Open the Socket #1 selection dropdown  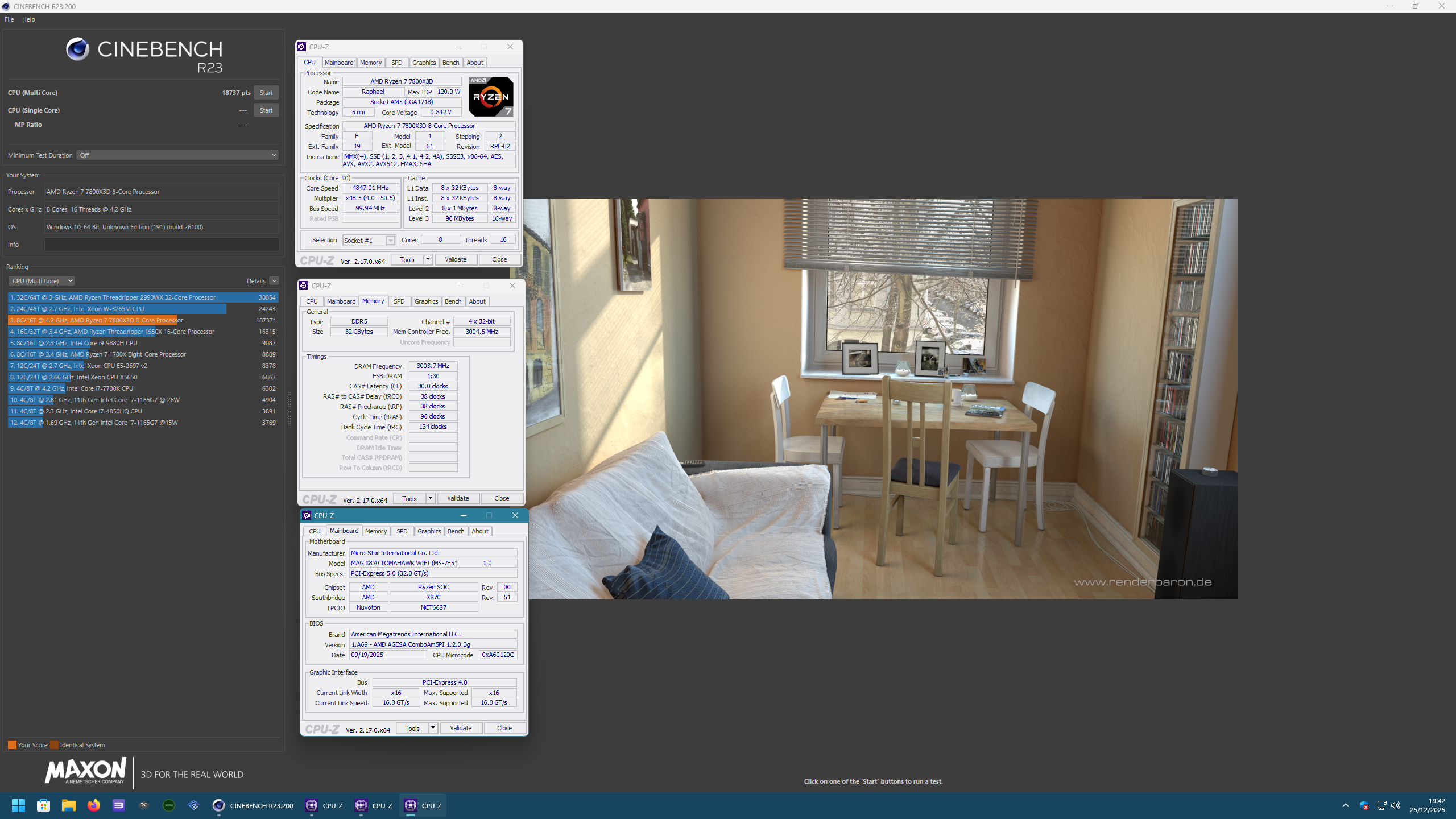point(369,241)
